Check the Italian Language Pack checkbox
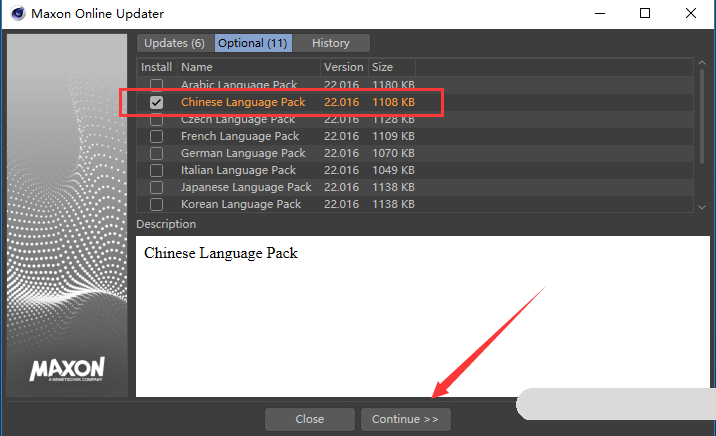716x436 pixels. pyautogui.click(x=156, y=170)
